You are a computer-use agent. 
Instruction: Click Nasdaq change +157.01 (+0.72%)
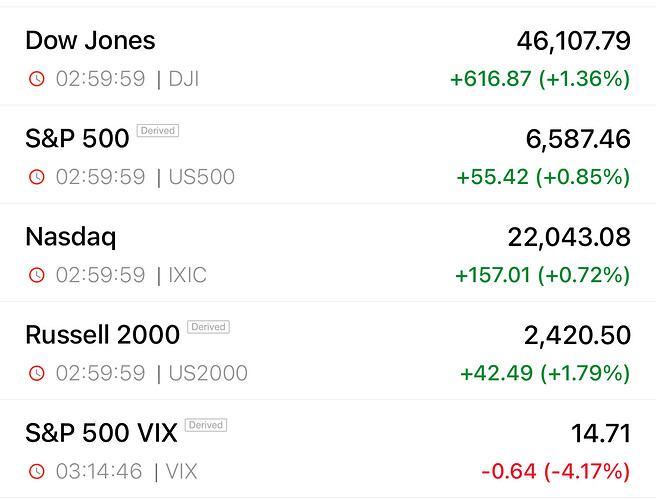[542, 274]
